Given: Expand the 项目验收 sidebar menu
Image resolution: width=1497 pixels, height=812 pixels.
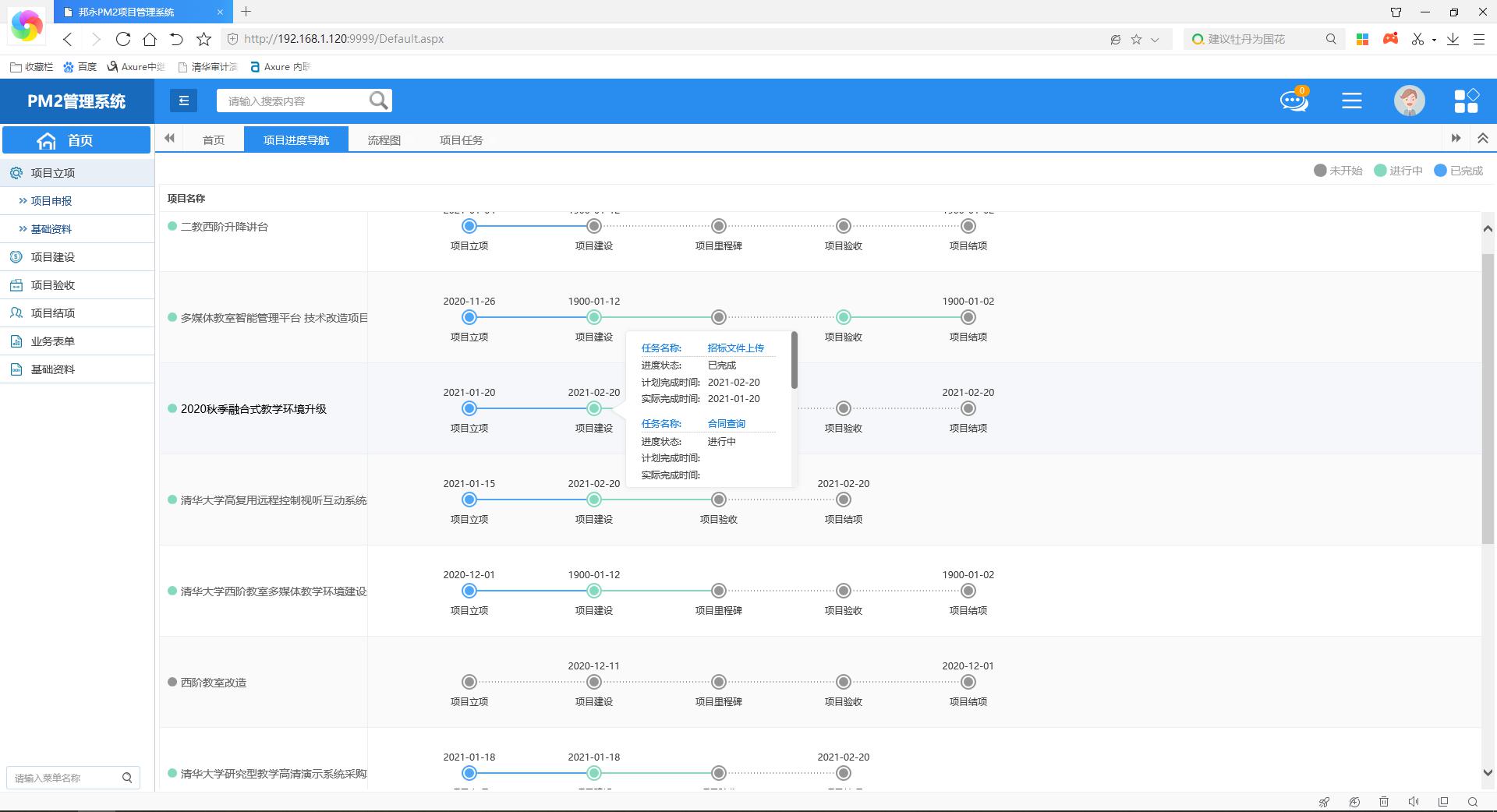Looking at the screenshot, I should 53,285.
